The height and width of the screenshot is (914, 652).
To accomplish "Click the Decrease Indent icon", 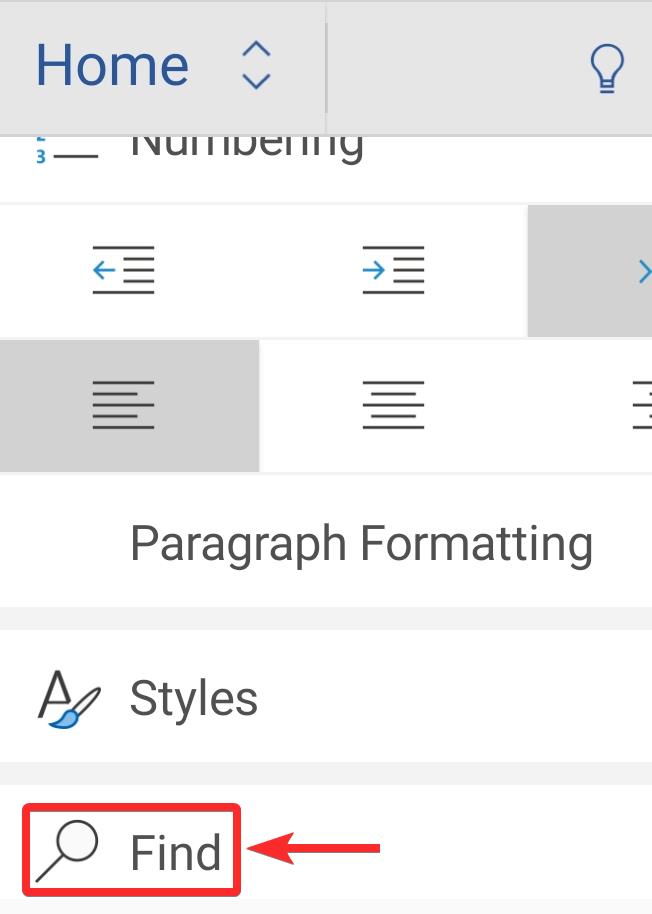I will 124,270.
